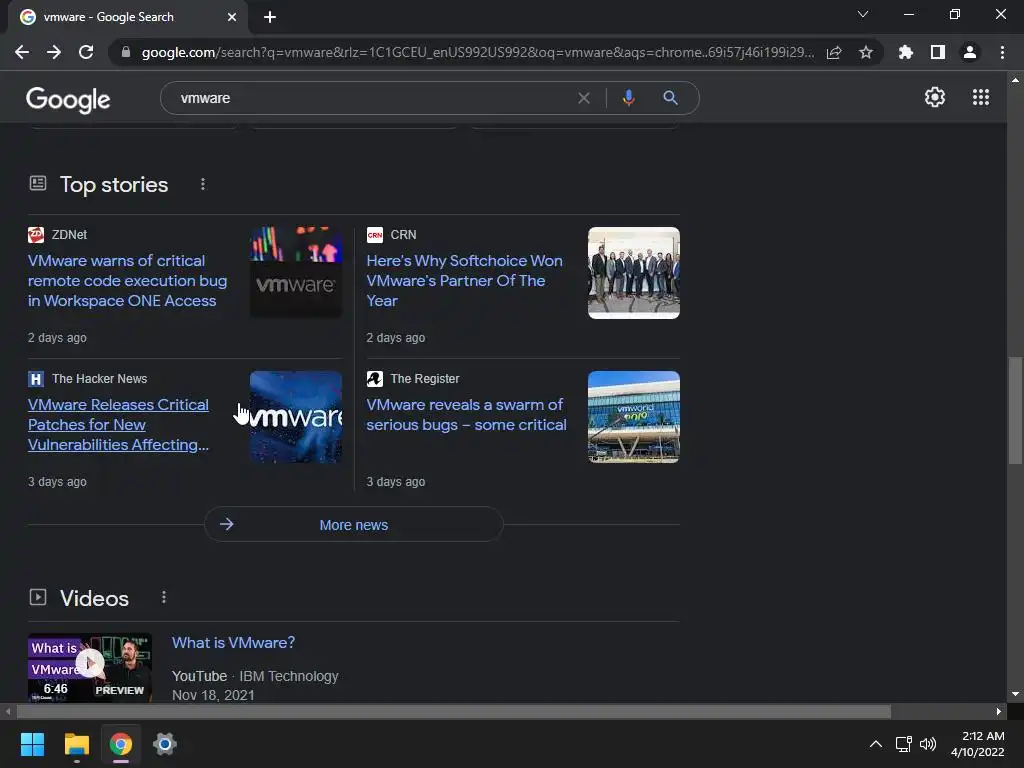Image resolution: width=1024 pixels, height=768 pixels.
Task: Click the scroll down arrow
Action: [x=1015, y=694]
